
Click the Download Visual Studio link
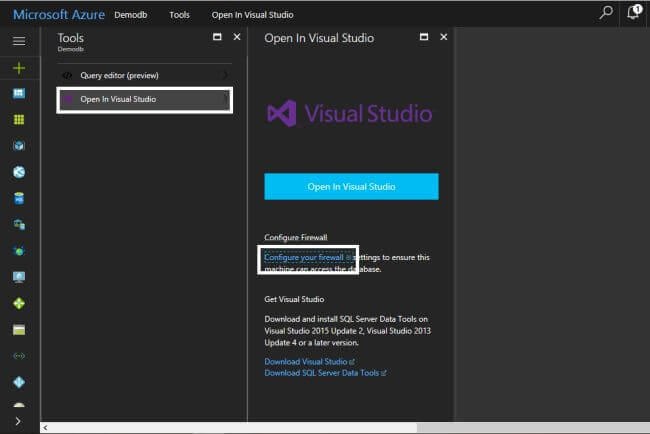pyautogui.click(x=306, y=361)
